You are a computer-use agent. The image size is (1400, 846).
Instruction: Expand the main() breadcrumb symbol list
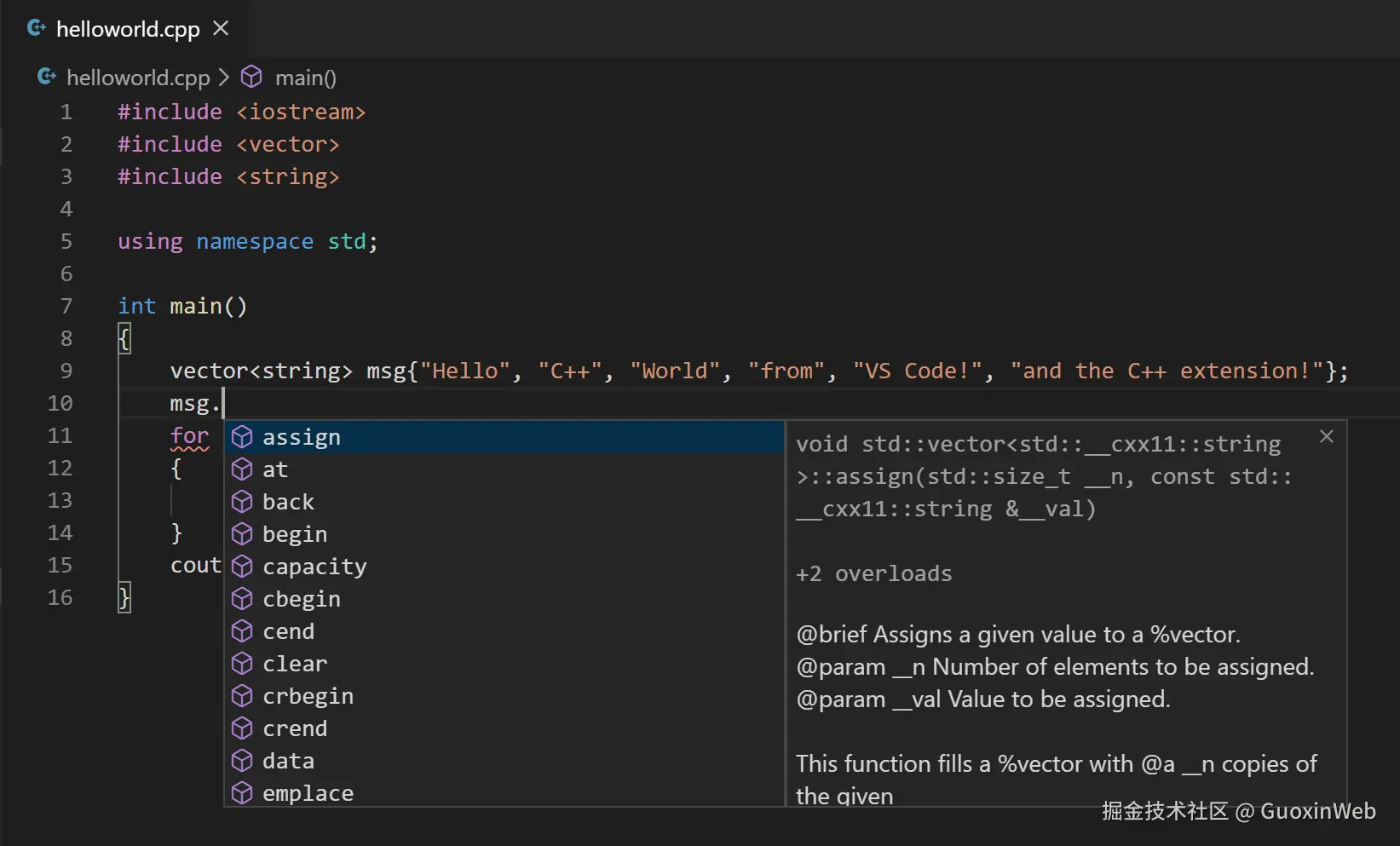point(305,78)
